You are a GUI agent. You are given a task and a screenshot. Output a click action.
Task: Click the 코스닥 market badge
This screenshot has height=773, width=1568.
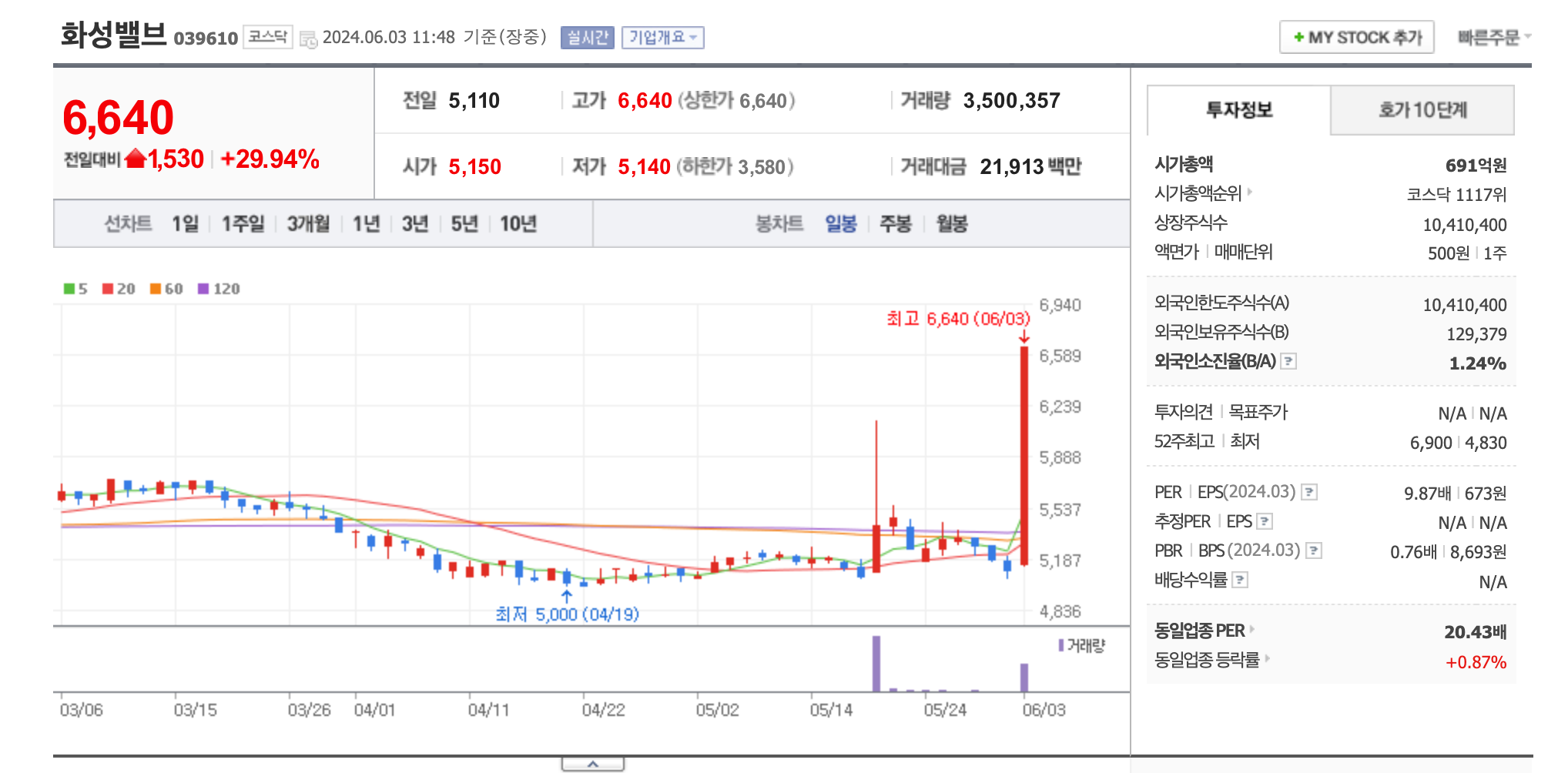pyautogui.click(x=268, y=37)
